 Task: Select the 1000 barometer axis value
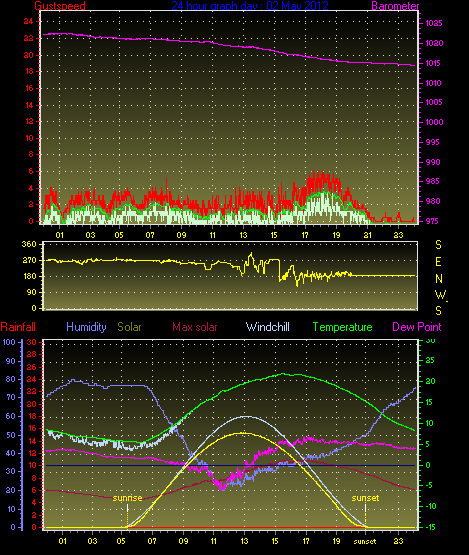[434, 122]
